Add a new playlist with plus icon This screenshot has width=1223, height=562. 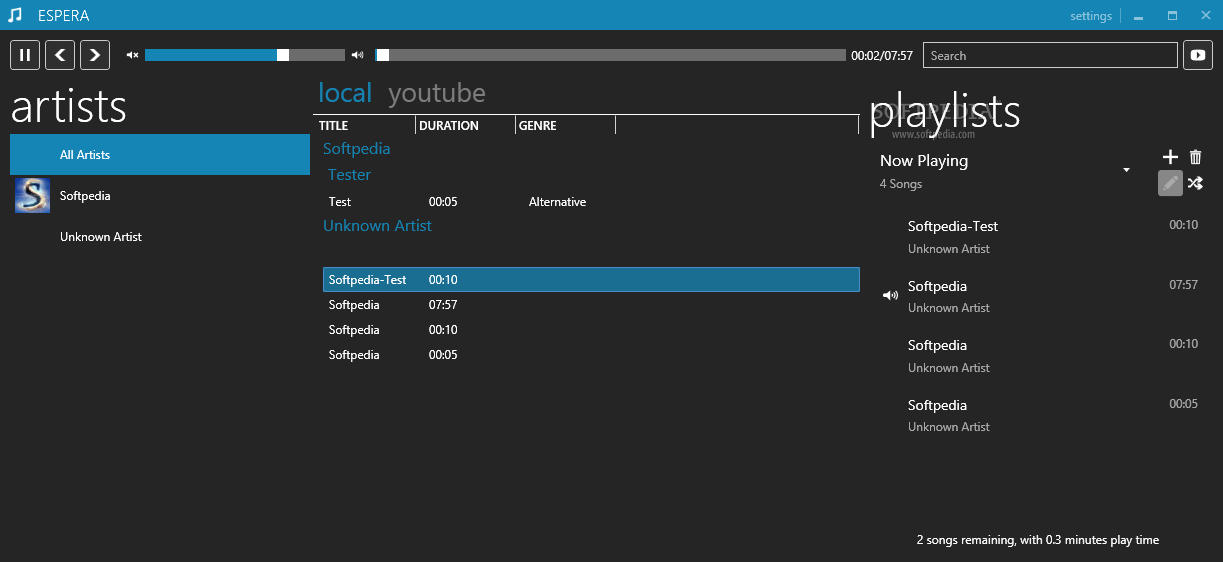click(1171, 157)
